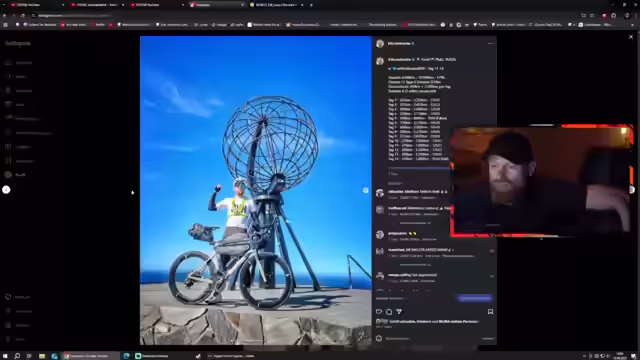Click the browser address bar
Image resolution: width=640 pixels, height=360 pixels.
302,16
